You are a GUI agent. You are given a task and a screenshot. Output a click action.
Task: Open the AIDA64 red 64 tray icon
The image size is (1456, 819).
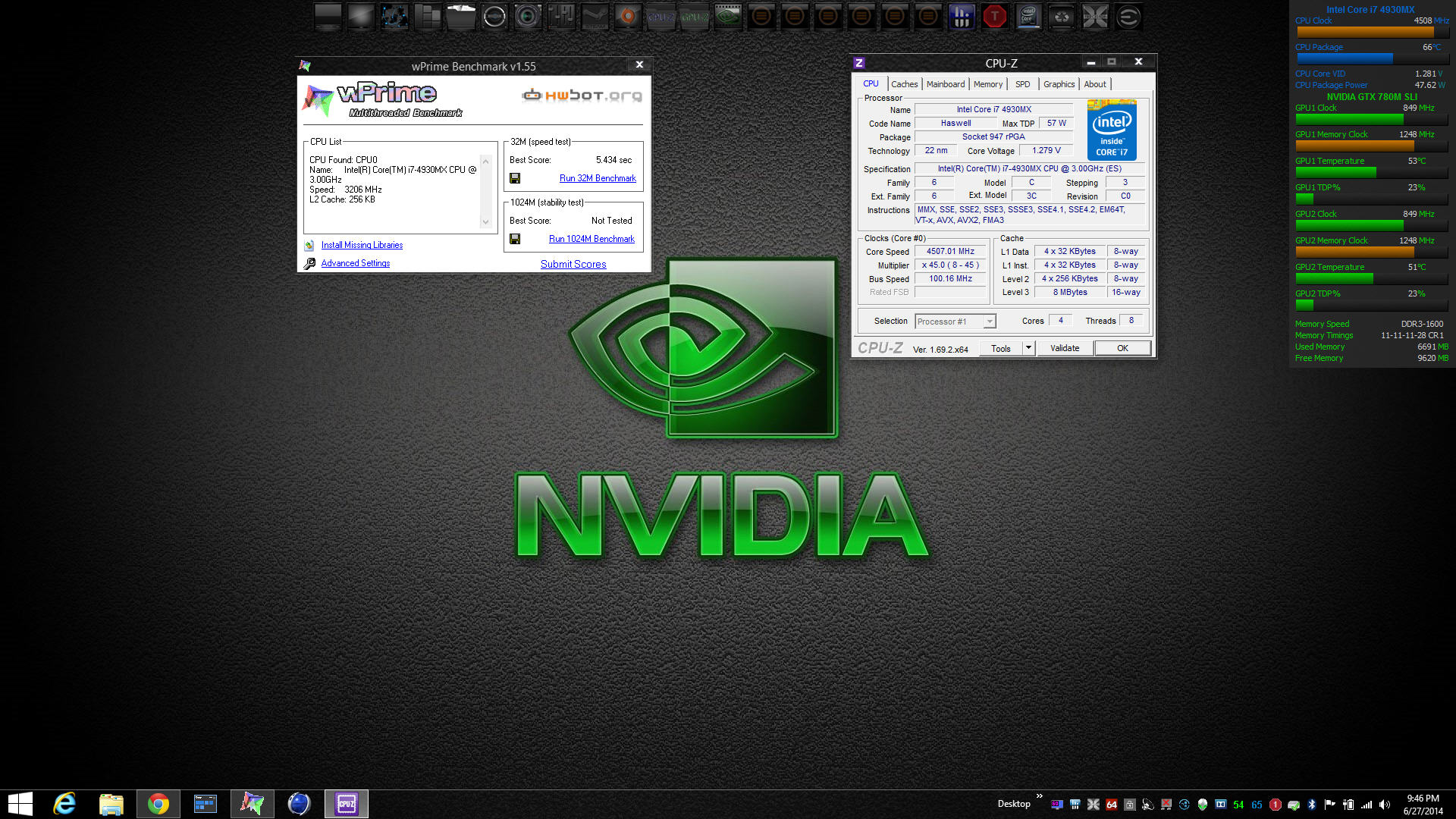click(x=1112, y=805)
